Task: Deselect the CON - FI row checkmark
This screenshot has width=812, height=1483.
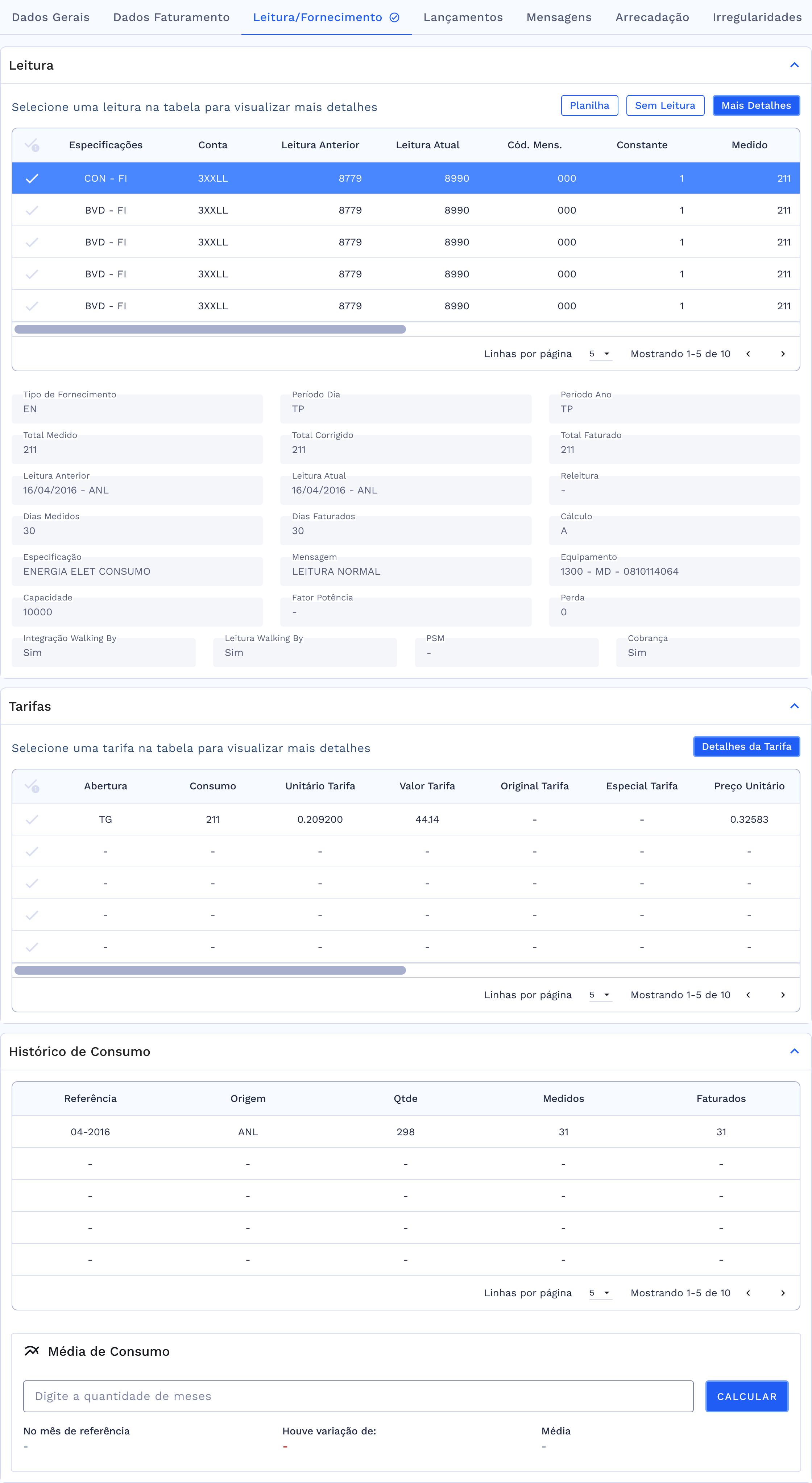Action: click(32, 178)
